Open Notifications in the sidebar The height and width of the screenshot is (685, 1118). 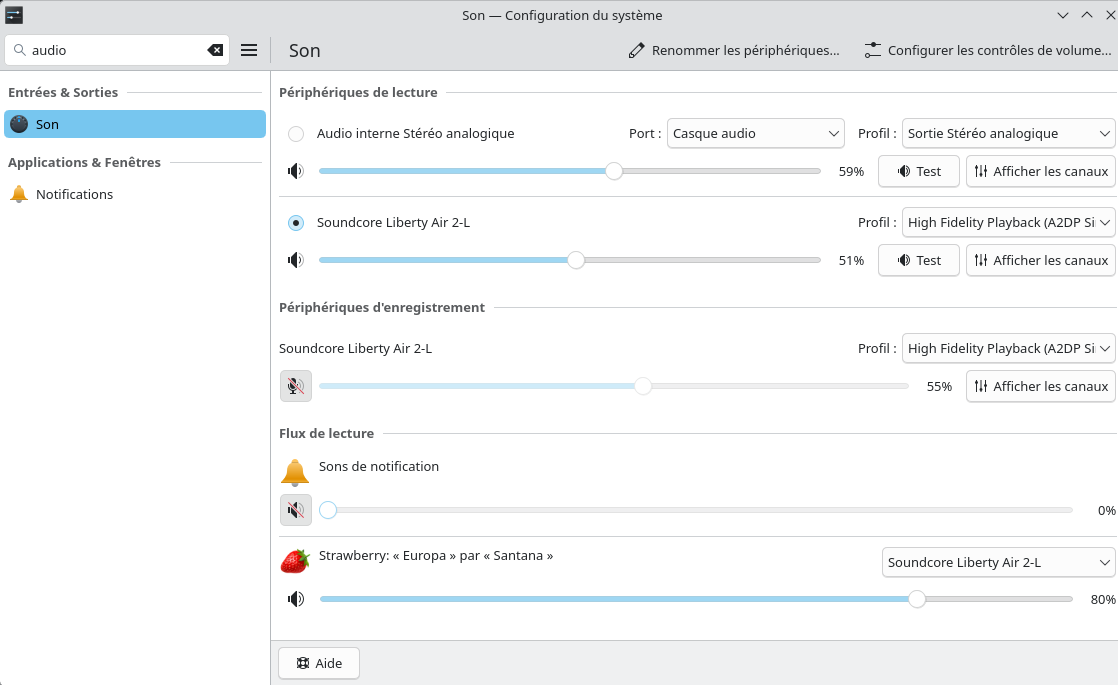tap(74, 194)
